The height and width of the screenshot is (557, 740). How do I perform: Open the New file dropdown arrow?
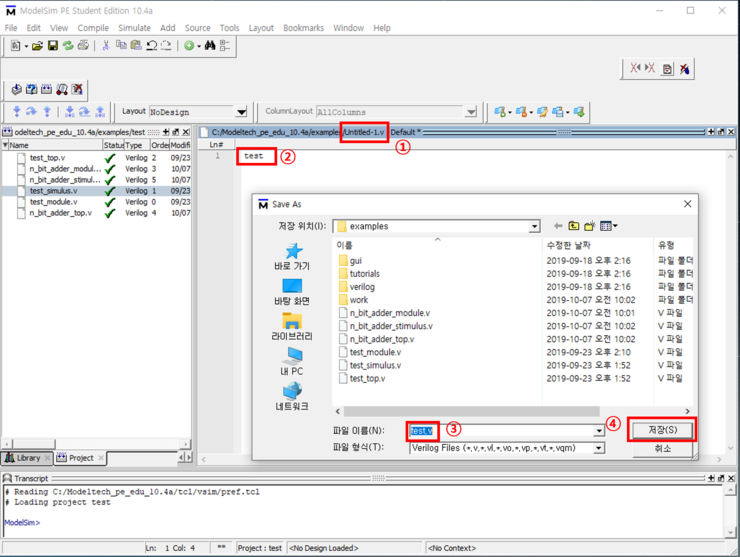(26, 46)
